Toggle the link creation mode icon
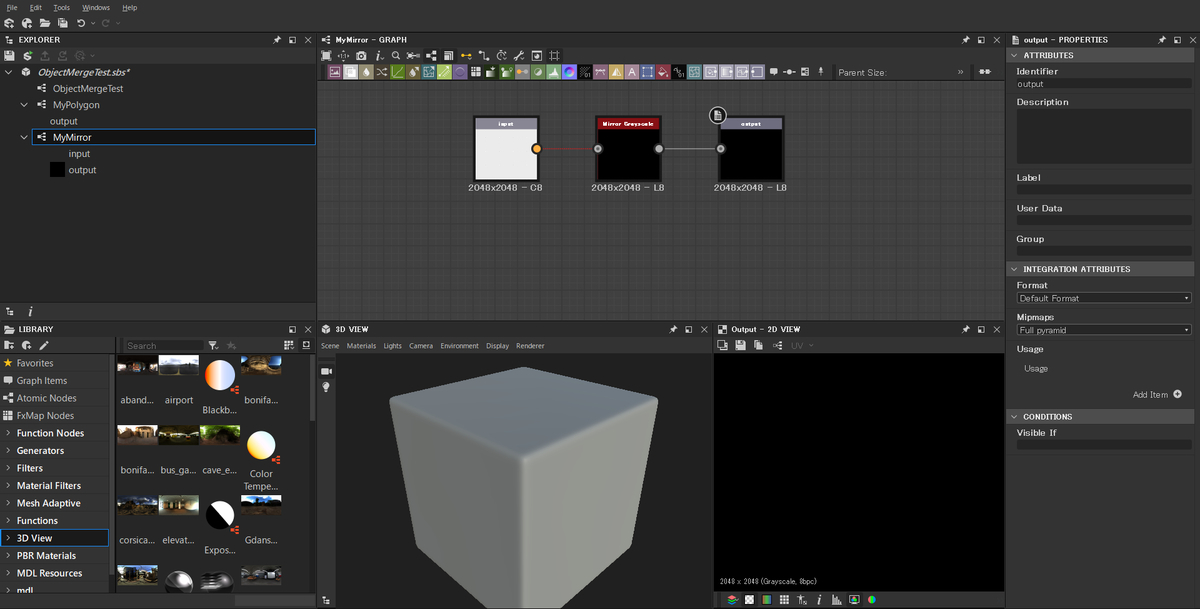 (x=466, y=56)
